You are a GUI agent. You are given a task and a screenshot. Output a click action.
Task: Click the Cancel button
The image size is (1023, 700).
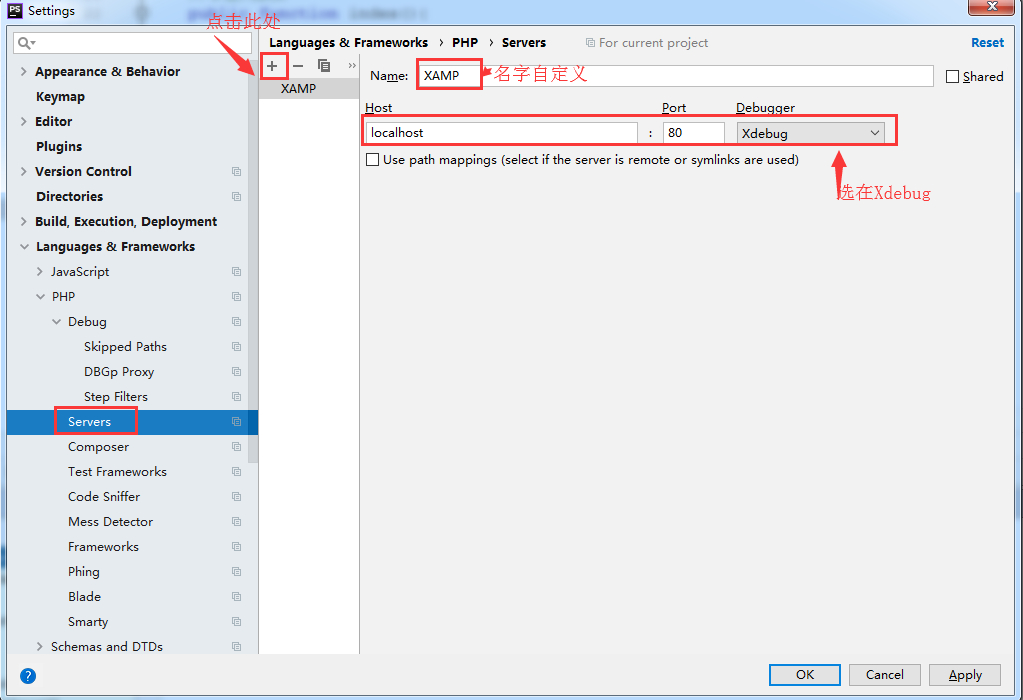click(x=885, y=675)
